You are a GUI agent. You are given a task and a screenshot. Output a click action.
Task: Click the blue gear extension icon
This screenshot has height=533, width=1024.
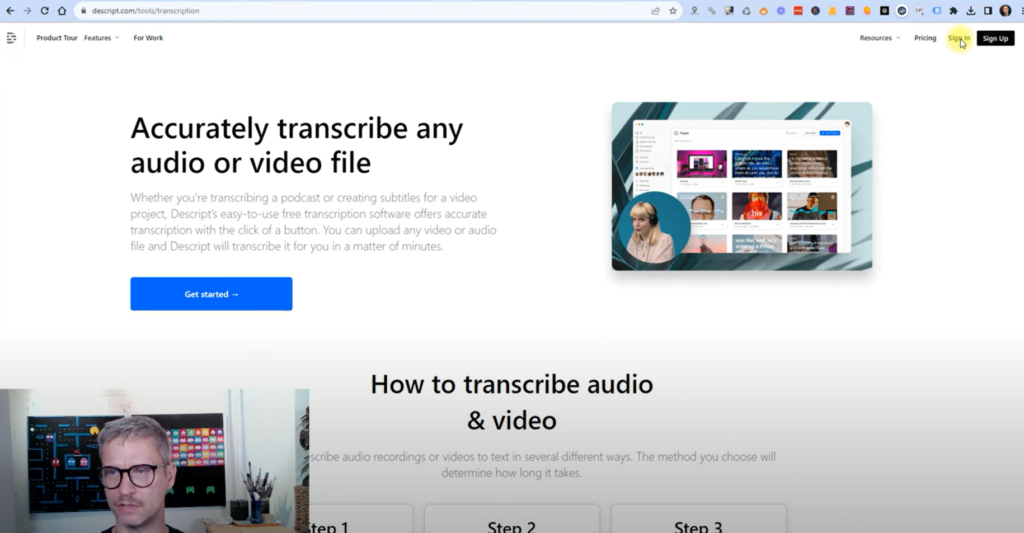(x=781, y=10)
